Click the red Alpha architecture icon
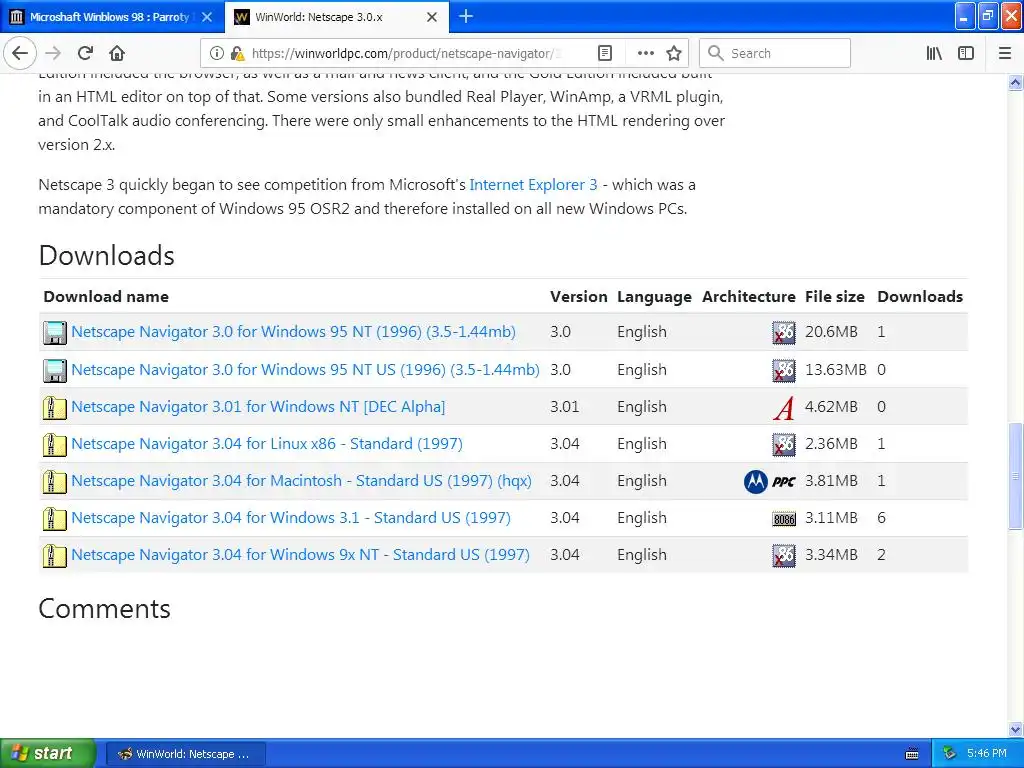Viewport: 1024px width, 768px height. 784,408
